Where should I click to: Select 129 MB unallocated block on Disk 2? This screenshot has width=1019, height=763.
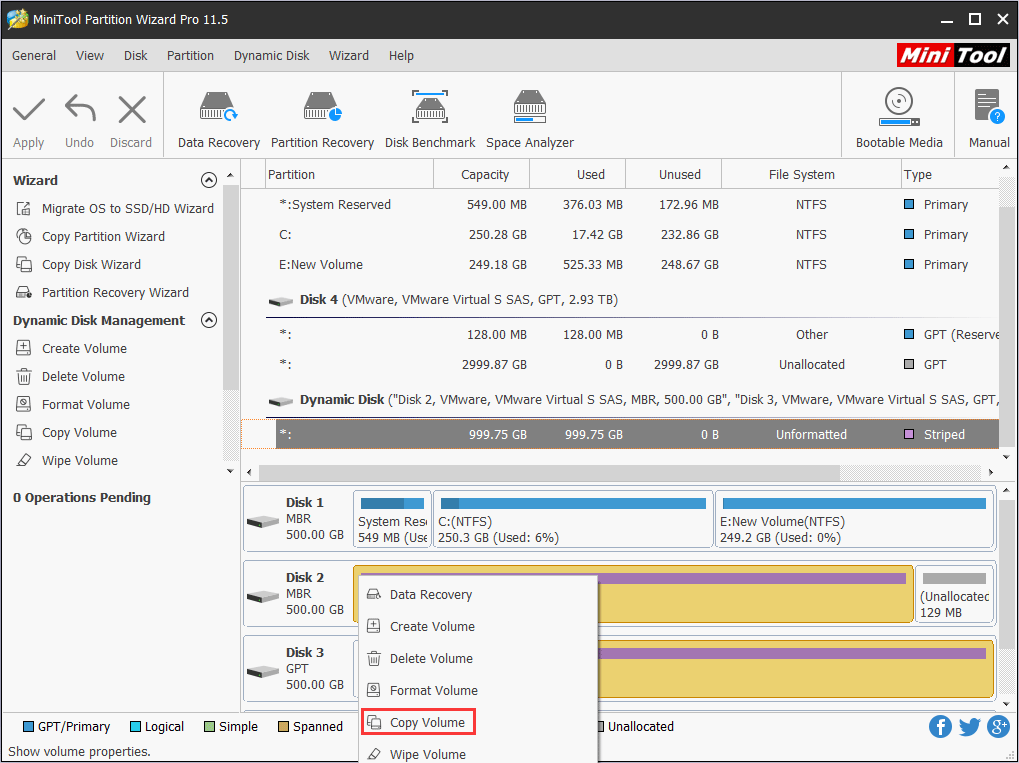pos(955,594)
